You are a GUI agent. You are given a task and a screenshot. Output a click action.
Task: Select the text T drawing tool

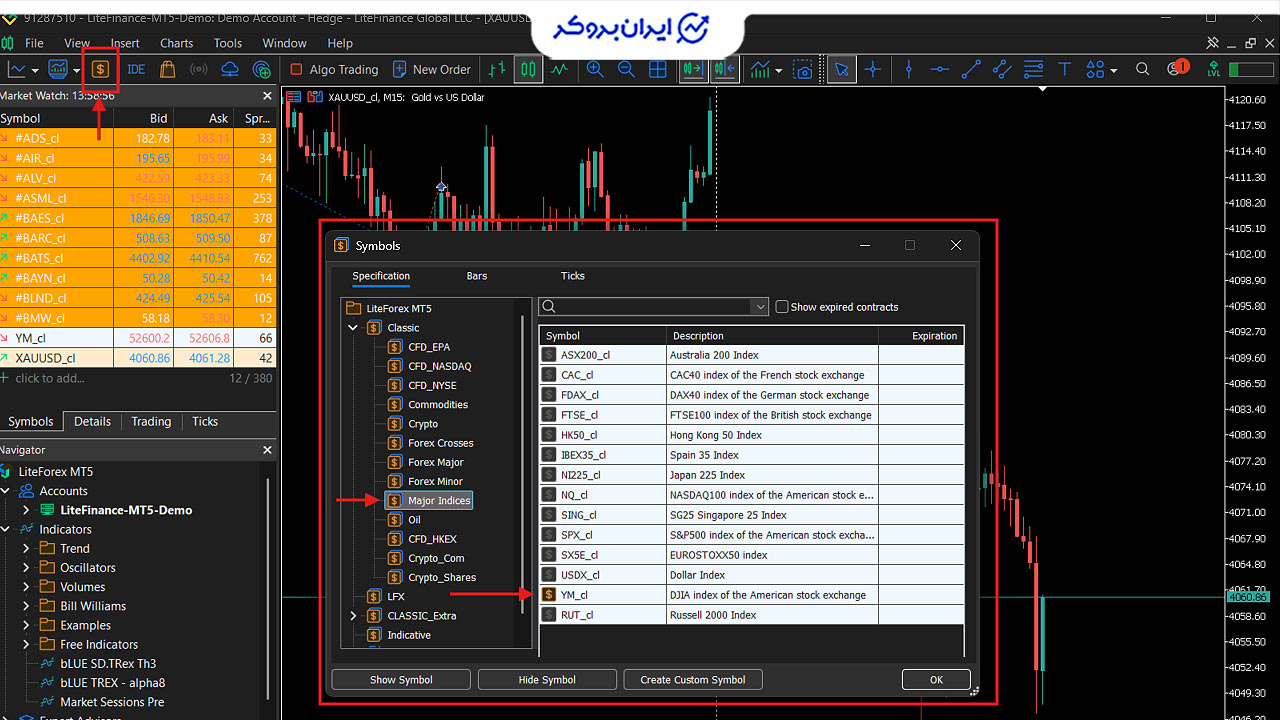[1064, 69]
